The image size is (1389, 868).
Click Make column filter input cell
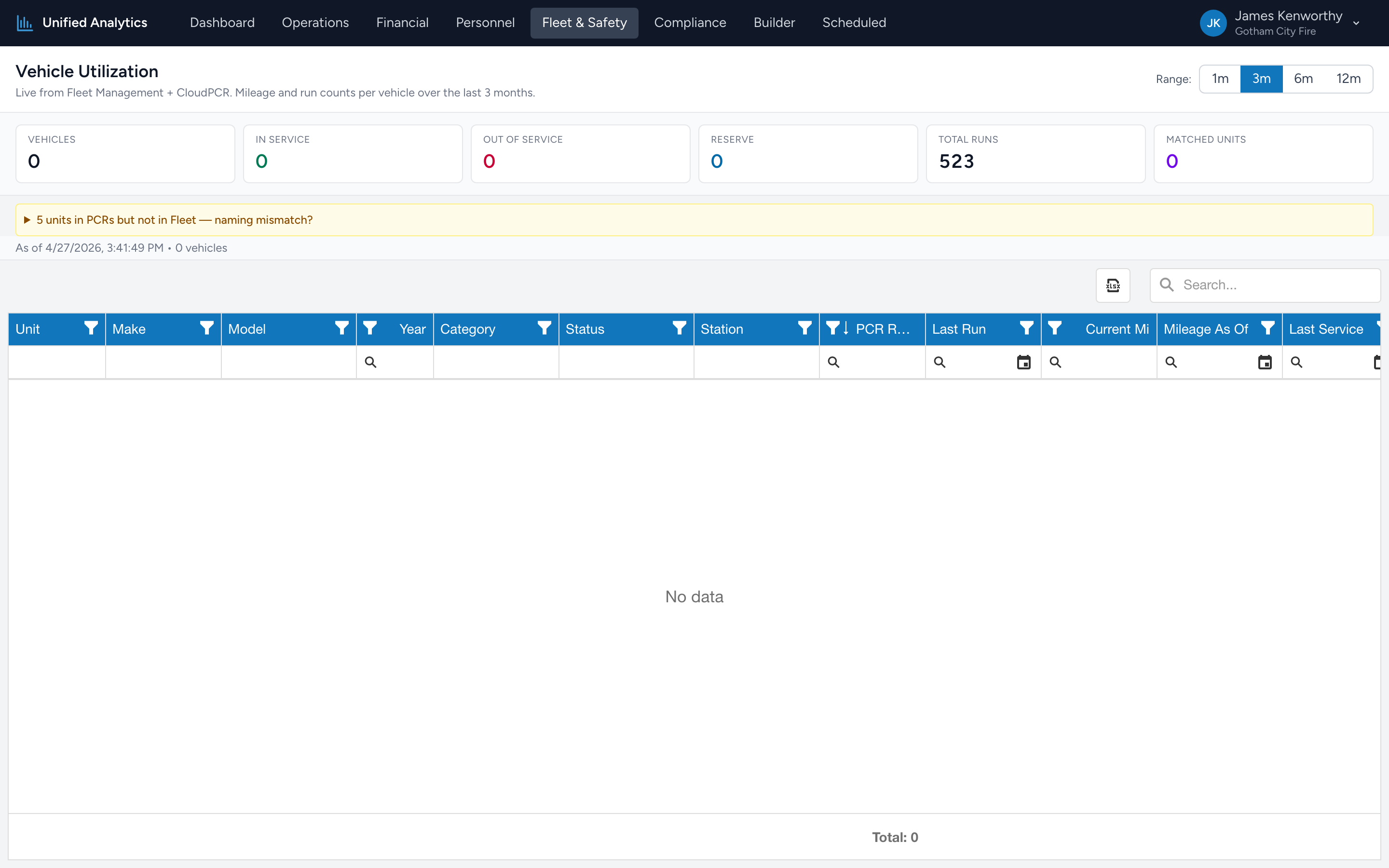point(163,362)
